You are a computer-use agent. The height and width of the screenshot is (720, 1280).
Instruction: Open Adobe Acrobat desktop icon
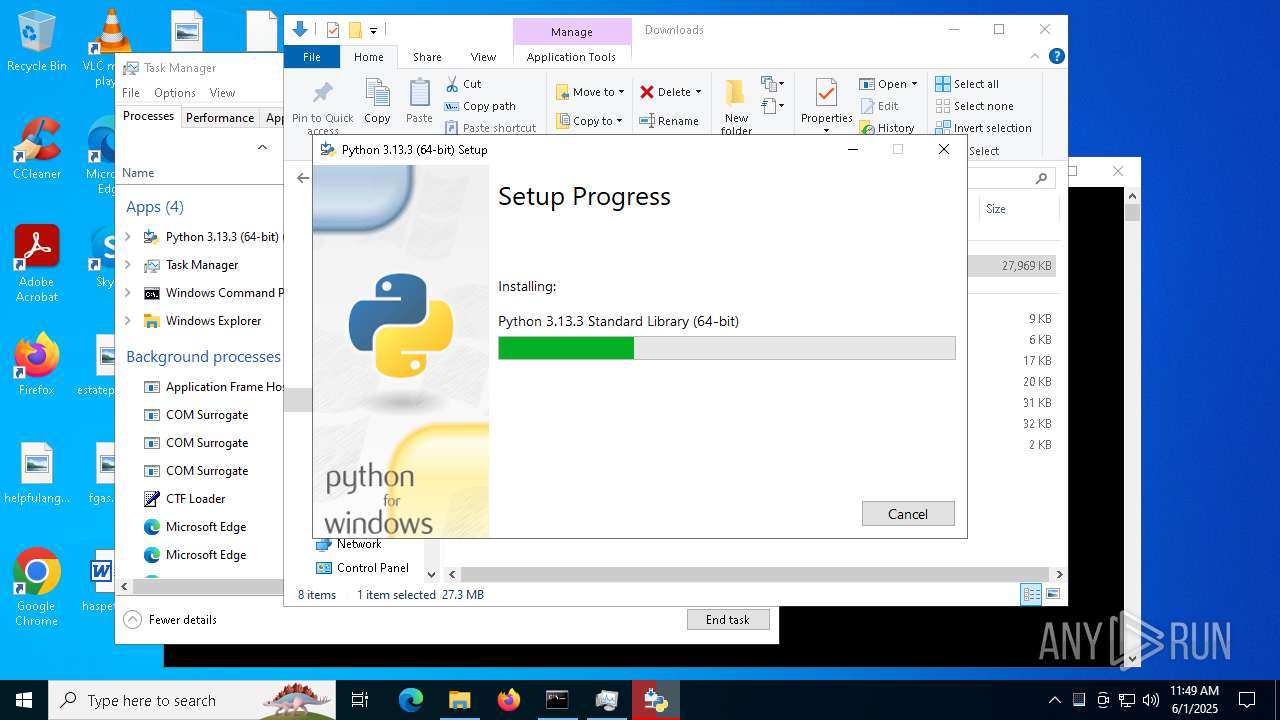[x=36, y=264]
